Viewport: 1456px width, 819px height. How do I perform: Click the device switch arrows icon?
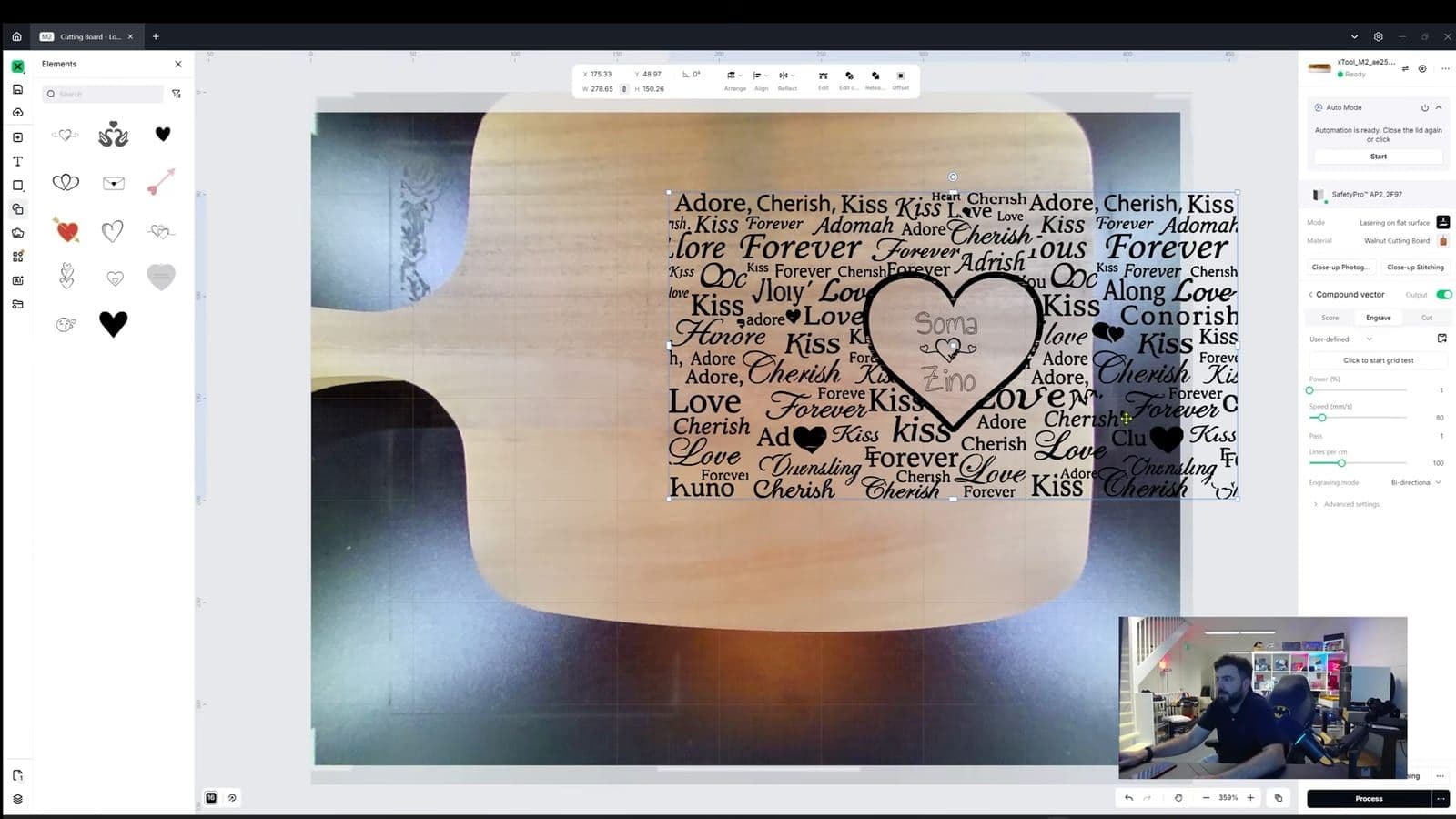1405,68
